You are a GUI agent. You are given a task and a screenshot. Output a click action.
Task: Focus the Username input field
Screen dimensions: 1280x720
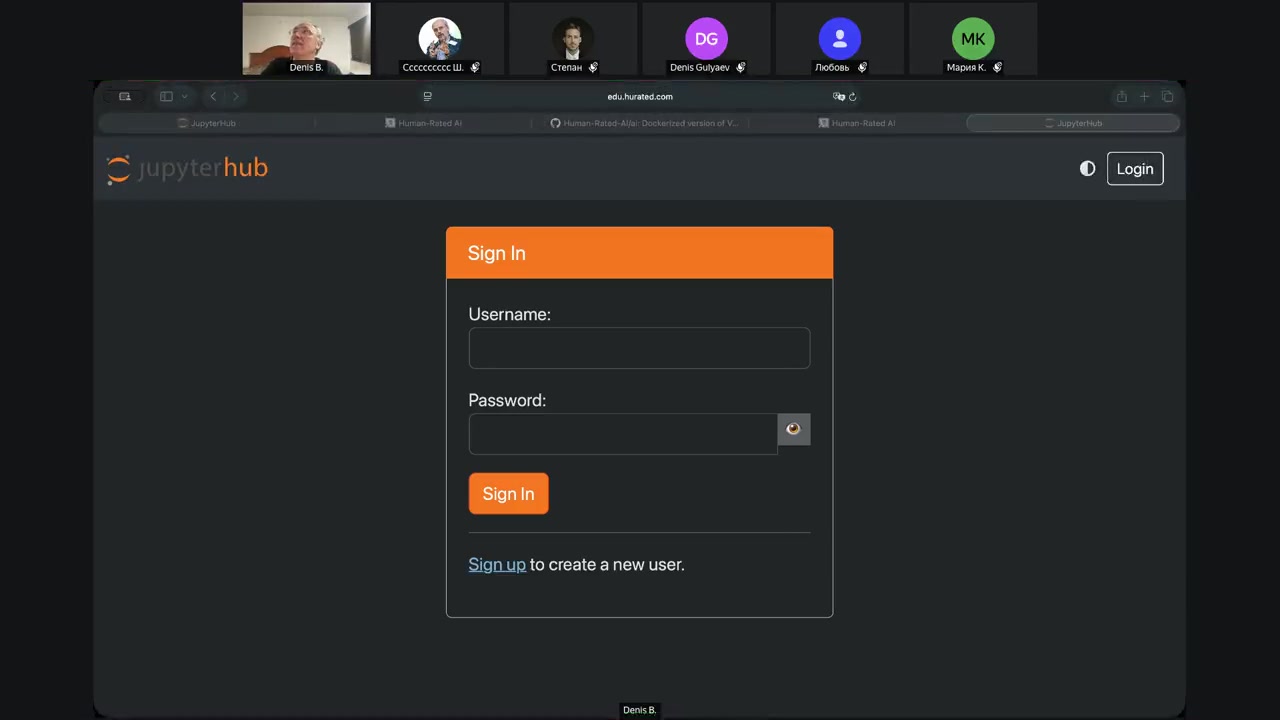click(639, 348)
